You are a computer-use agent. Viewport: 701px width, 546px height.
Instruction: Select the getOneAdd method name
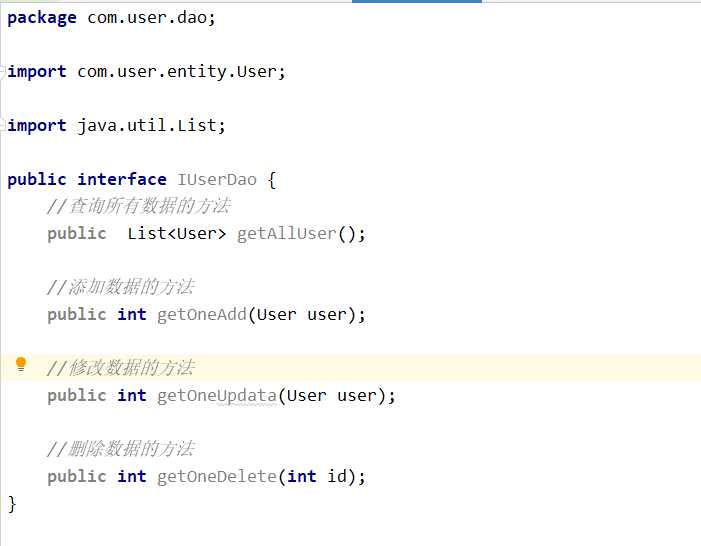coord(202,315)
